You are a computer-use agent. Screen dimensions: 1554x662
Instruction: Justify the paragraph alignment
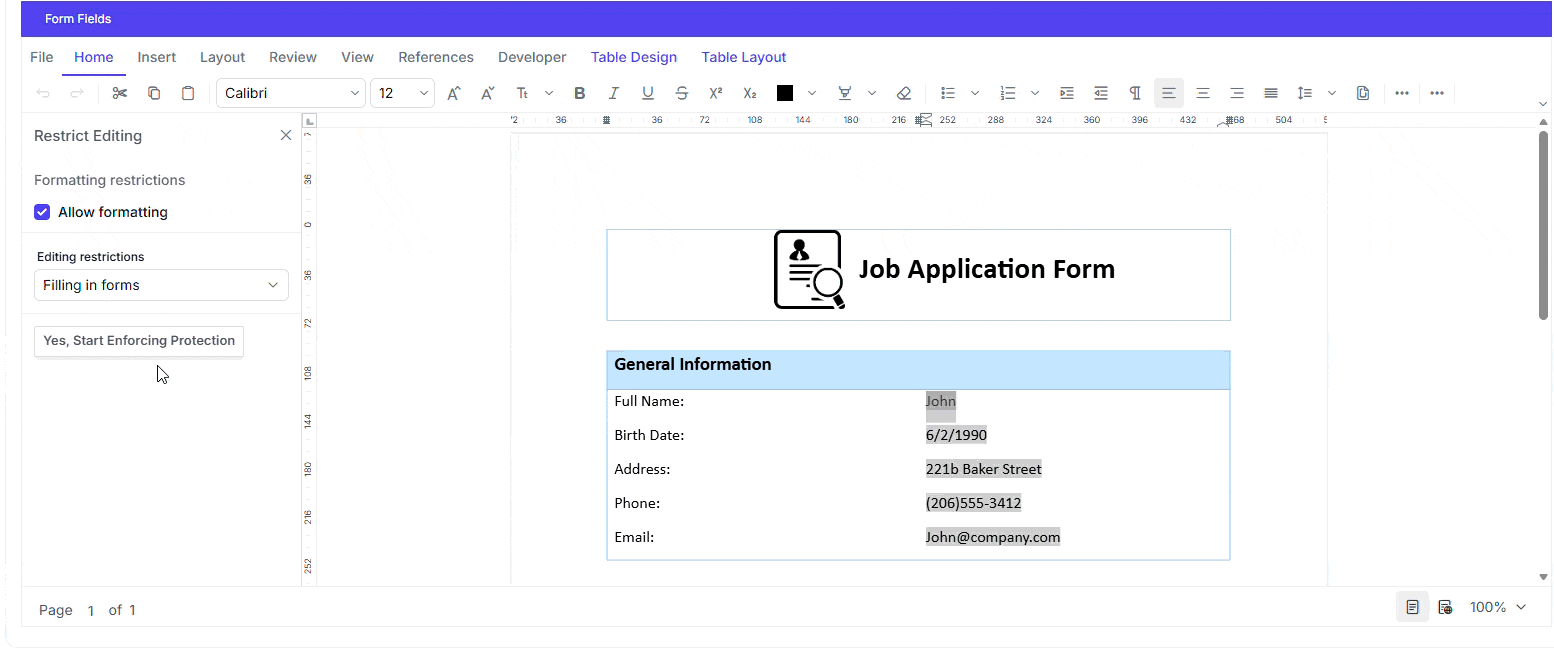point(1271,93)
